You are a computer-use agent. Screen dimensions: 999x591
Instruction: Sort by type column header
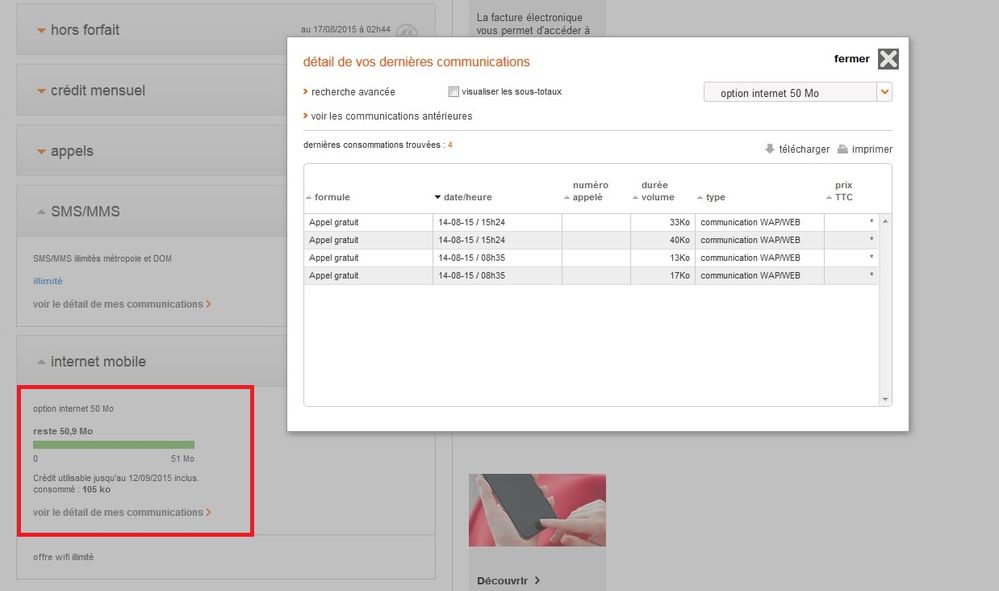(x=712, y=197)
